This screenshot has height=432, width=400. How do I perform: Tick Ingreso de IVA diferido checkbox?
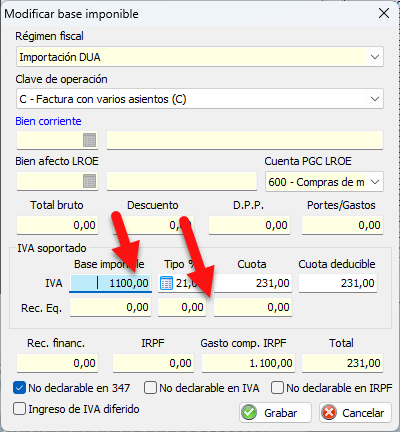coord(19,409)
